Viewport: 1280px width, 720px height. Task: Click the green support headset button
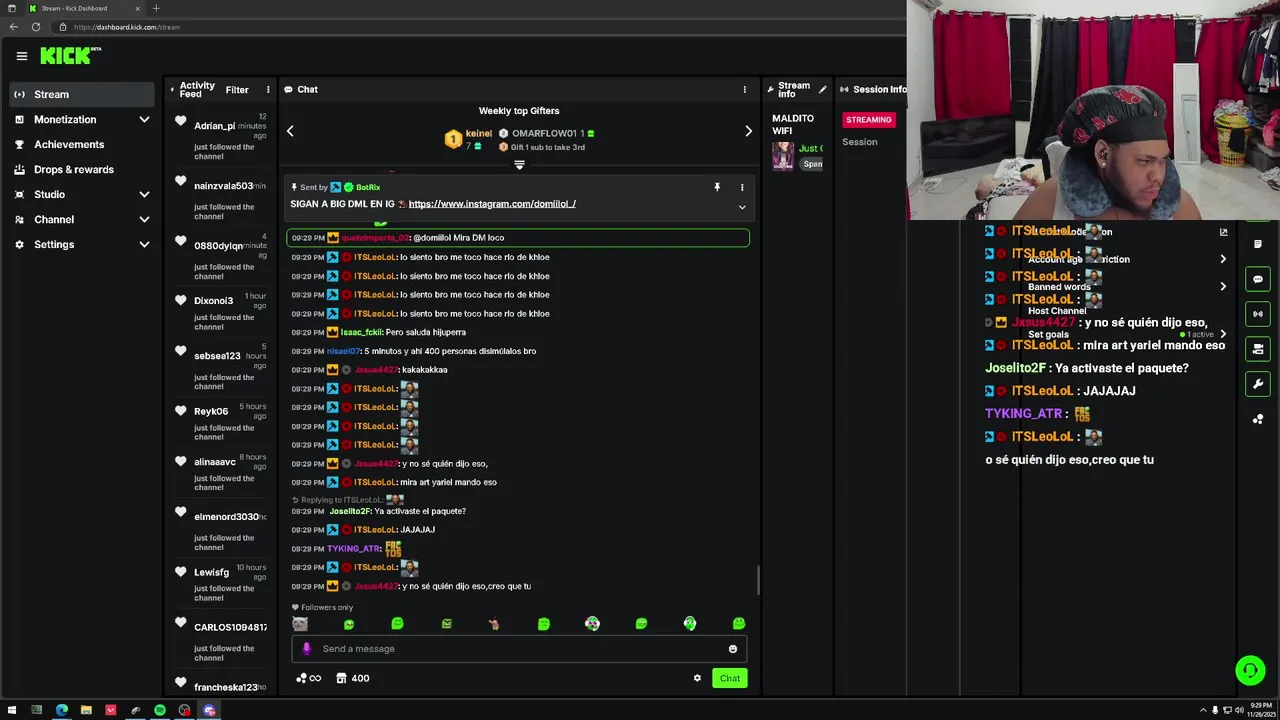pos(1250,670)
